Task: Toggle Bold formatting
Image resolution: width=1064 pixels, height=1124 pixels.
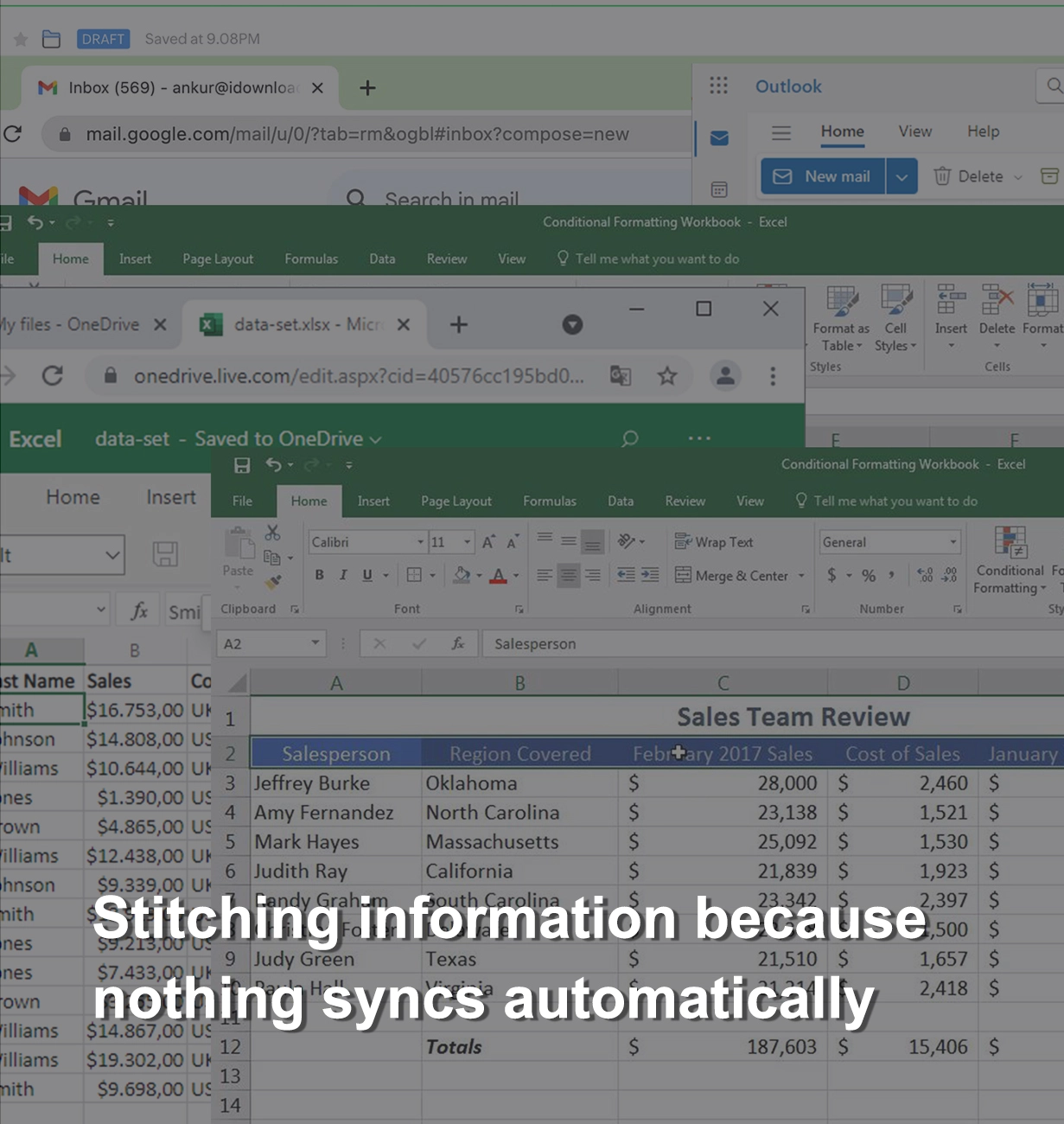Action: (319, 575)
